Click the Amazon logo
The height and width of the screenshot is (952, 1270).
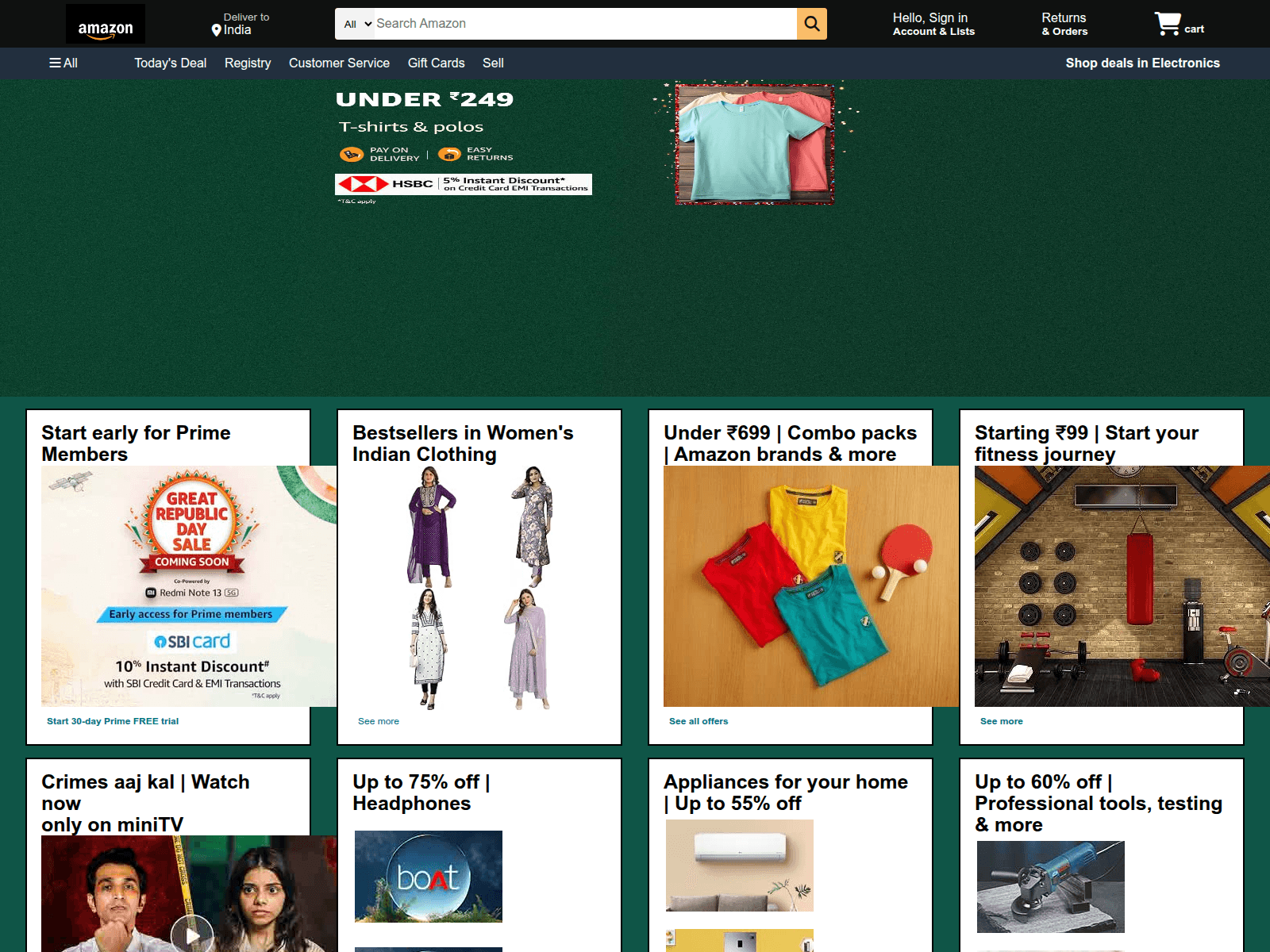point(105,24)
